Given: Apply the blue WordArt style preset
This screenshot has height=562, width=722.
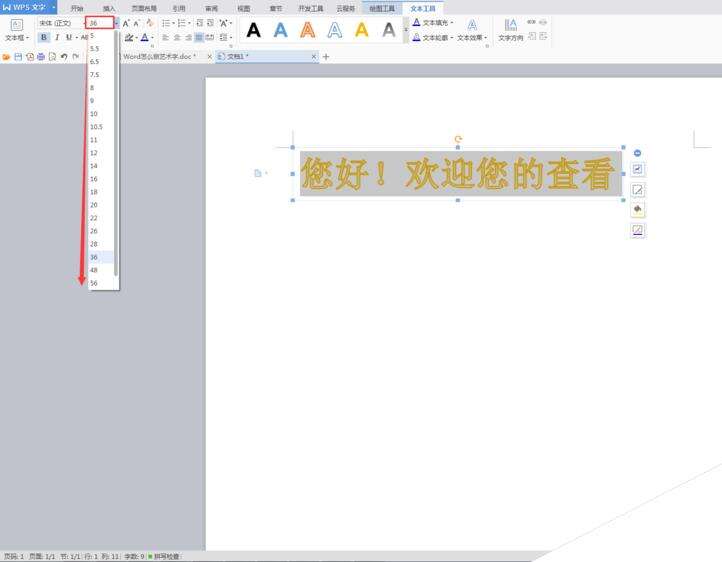Looking at the screenshot, I should [x=280, y=30].
